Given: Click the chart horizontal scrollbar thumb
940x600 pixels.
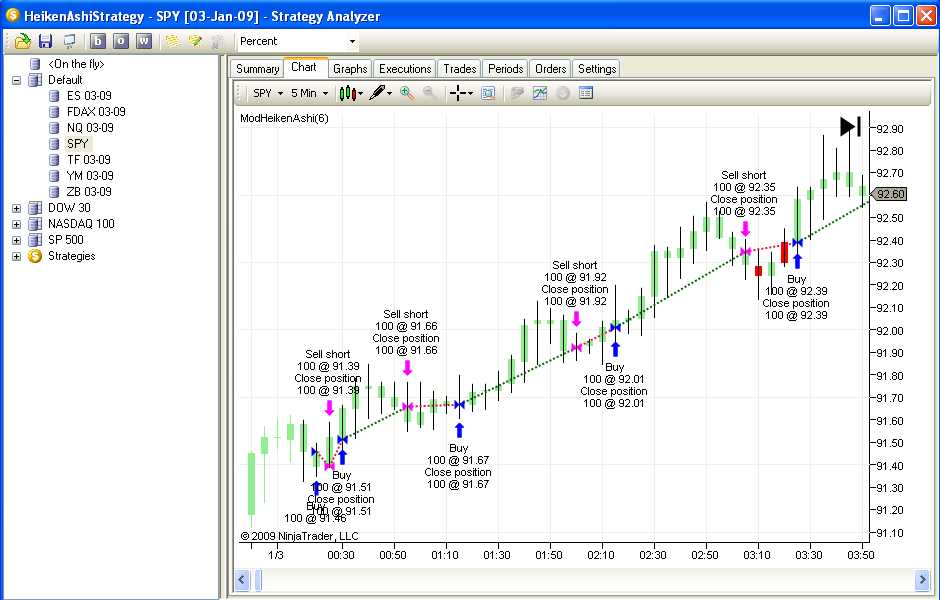Looking at the screenshot, I should click(x=258, y=580).
